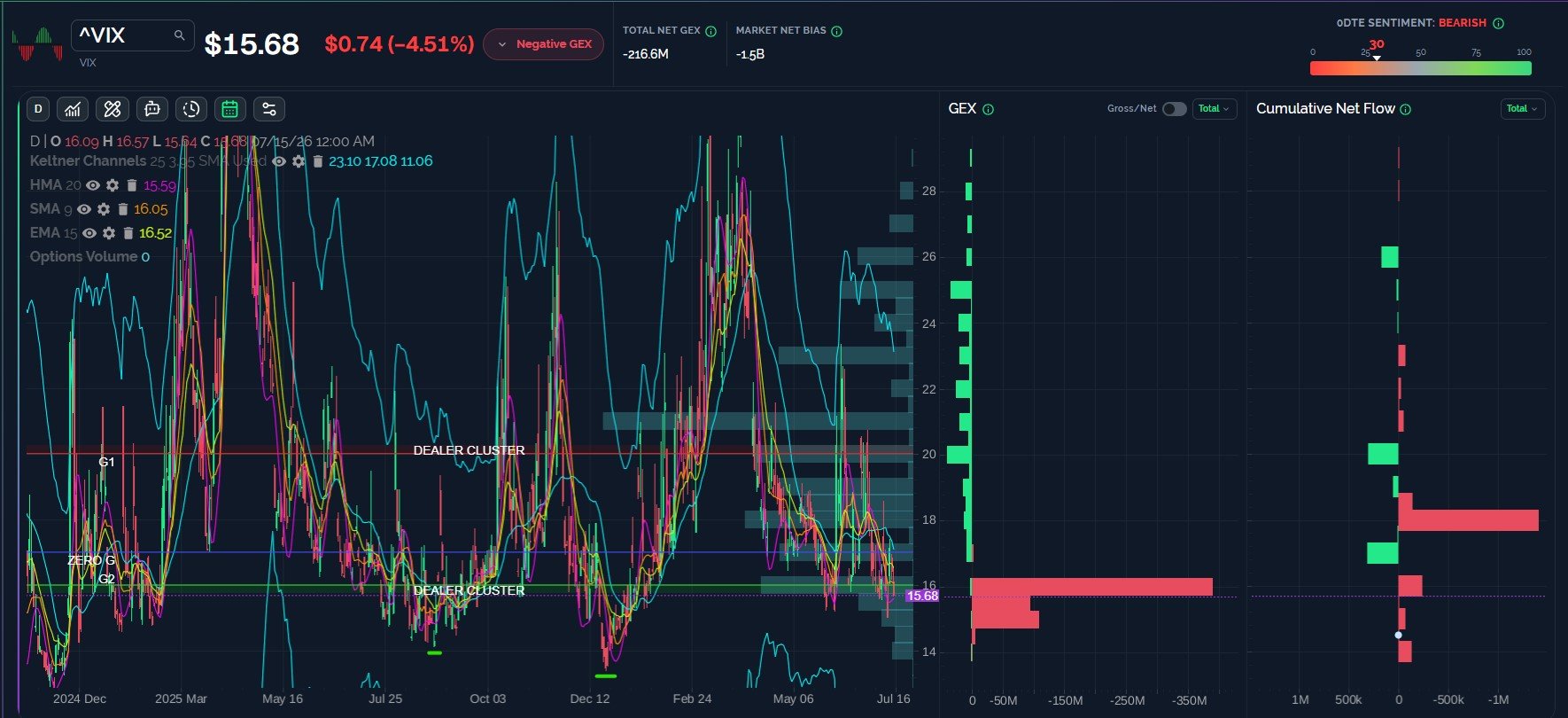Click the Gross/Net label
This screenshot has width=1568, height=718.
coord(1131,109)
